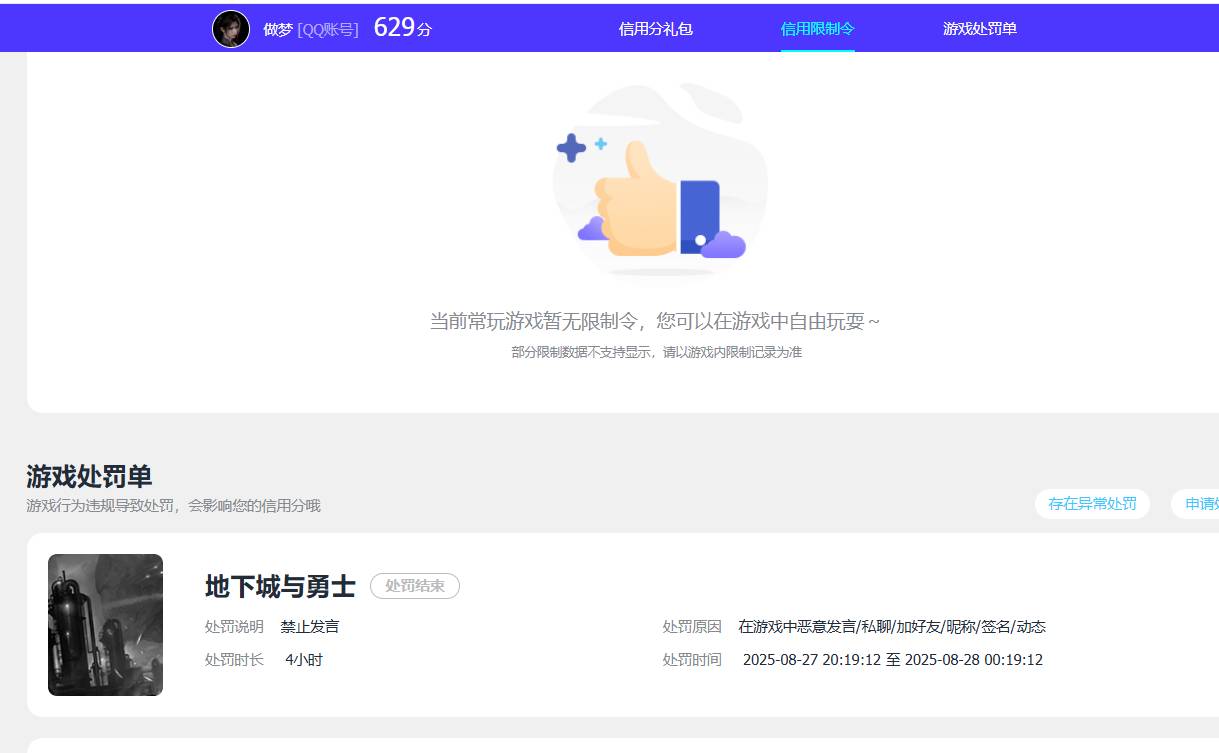1219x753 pixels.
Task: Click the 地下城与勇士 game cover image
Action: tap(104, 624)
